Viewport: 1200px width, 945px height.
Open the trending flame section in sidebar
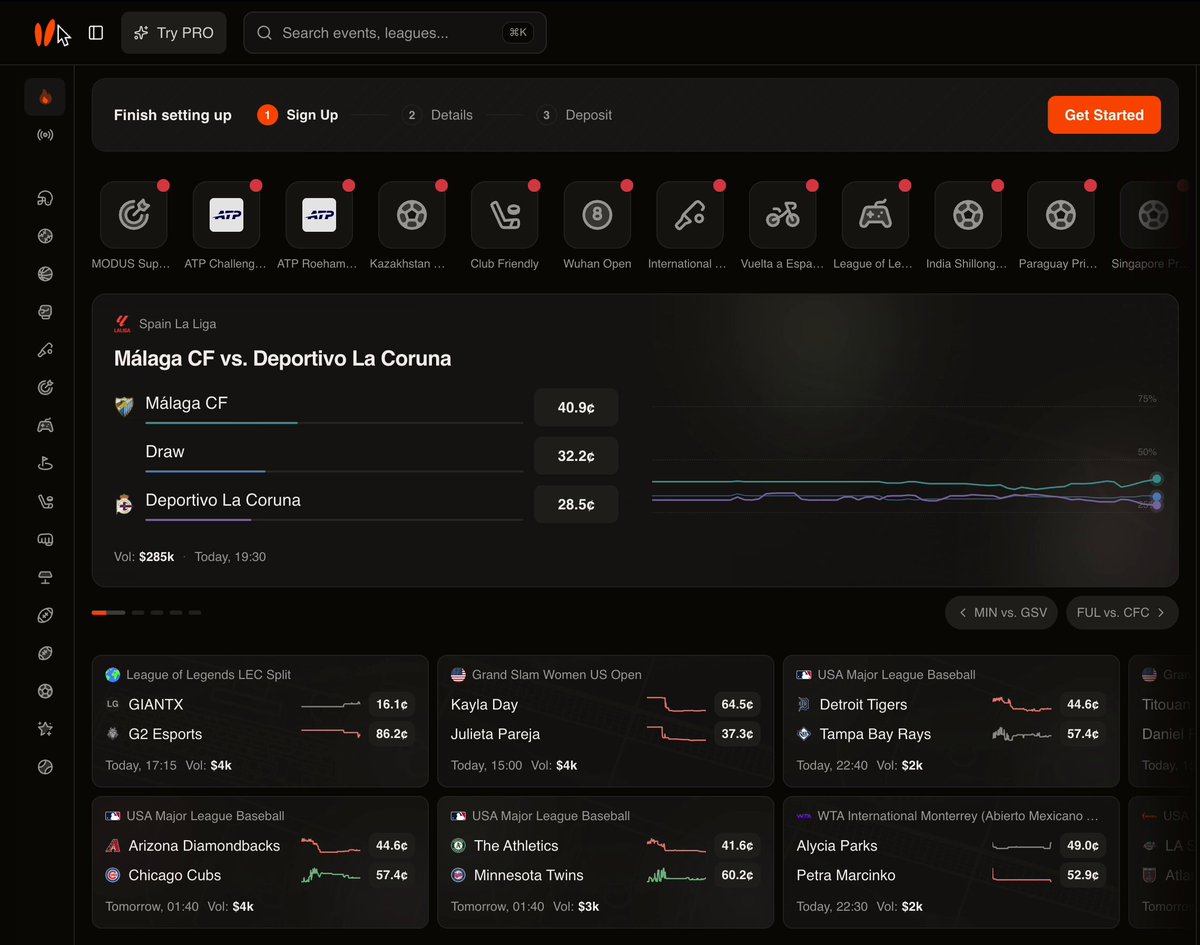[x=45, y=97]
